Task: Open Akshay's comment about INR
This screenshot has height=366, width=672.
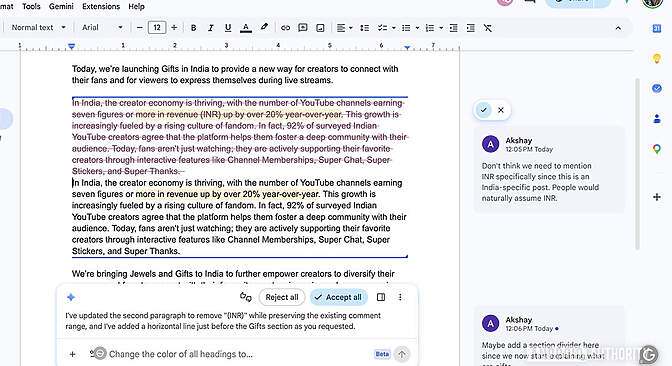Action: pyautogui.click(x=549, y=169)
